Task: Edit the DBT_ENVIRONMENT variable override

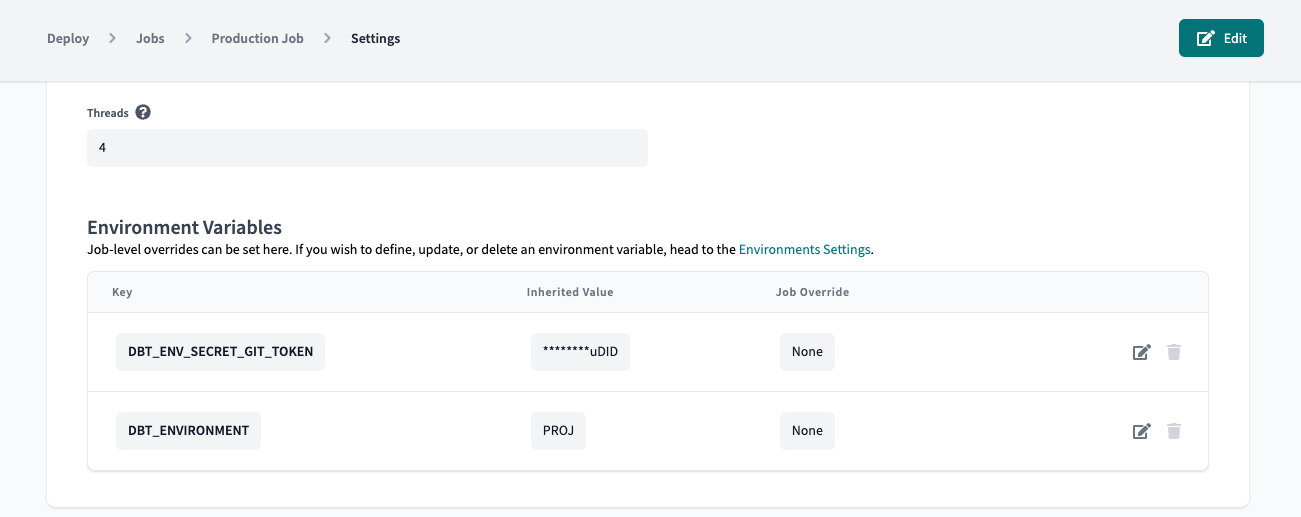Action: [1141, 431]
